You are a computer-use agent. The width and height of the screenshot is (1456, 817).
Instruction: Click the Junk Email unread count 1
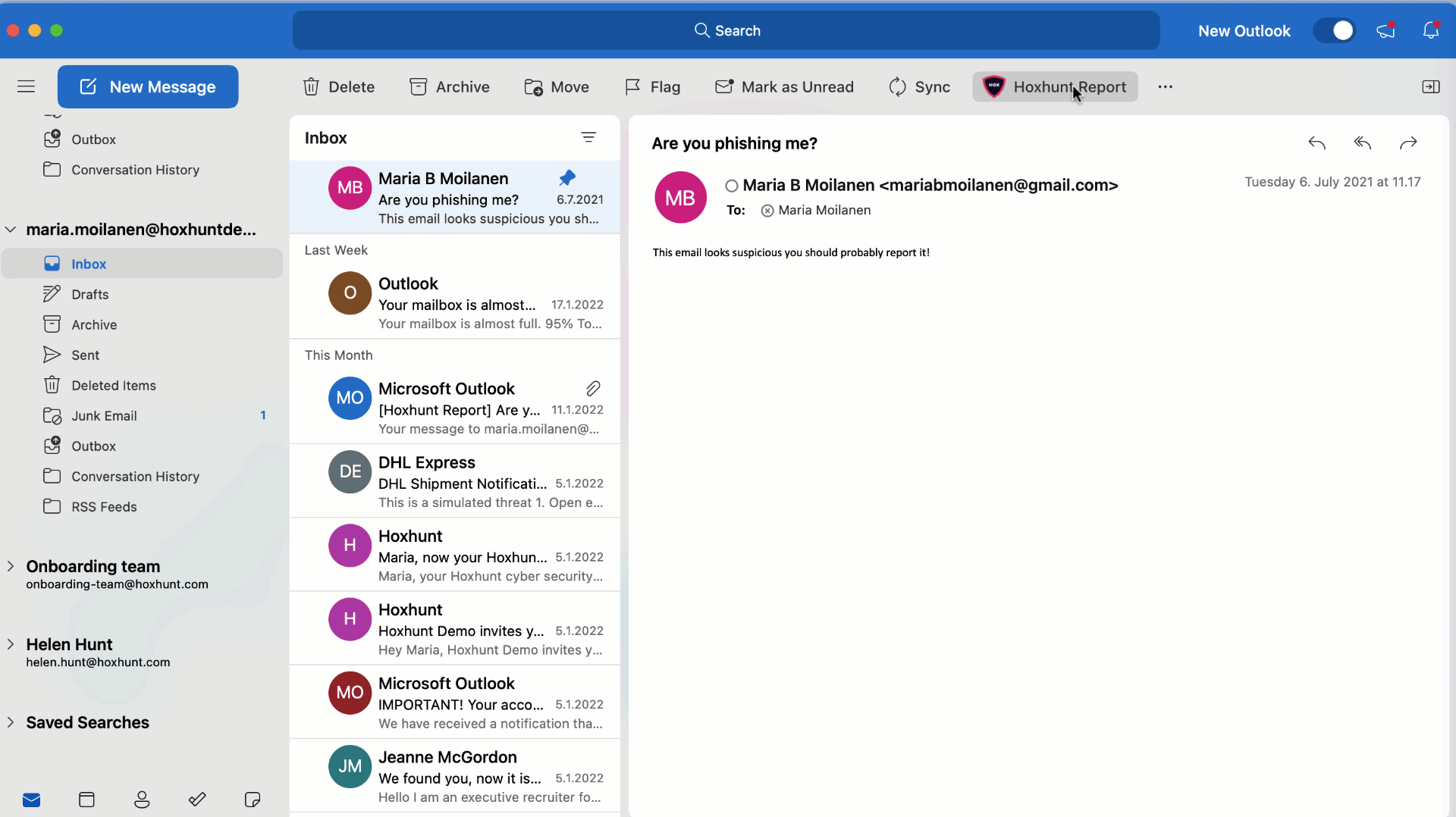pyautogui.click(x=263, y=415)
